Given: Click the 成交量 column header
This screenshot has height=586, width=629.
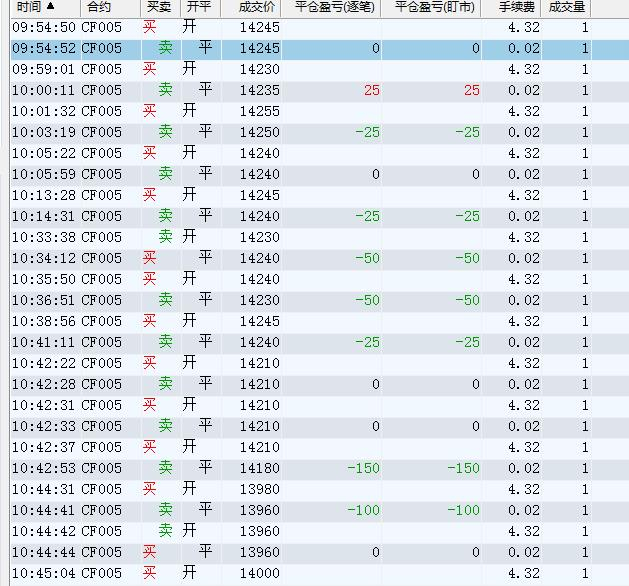Looking at the screenshot, I should [x=566, y=8].
